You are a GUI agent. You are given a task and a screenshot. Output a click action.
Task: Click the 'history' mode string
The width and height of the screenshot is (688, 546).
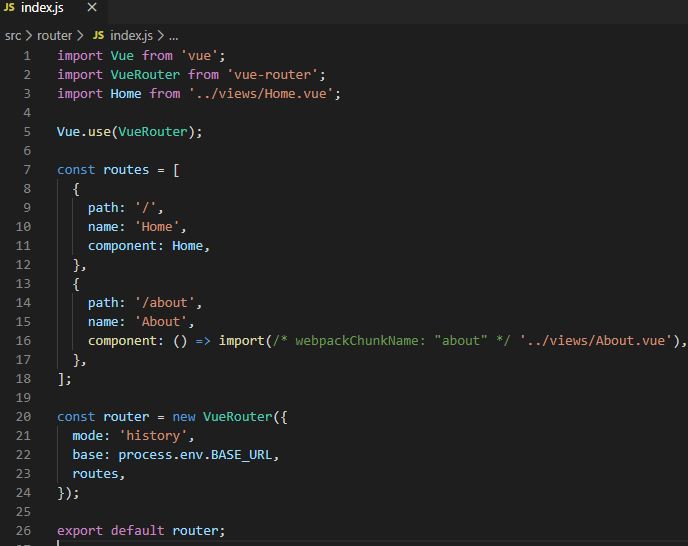coord(153,436)
